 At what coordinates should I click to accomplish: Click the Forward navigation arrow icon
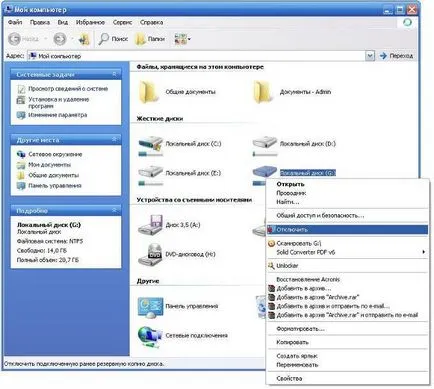60,39
